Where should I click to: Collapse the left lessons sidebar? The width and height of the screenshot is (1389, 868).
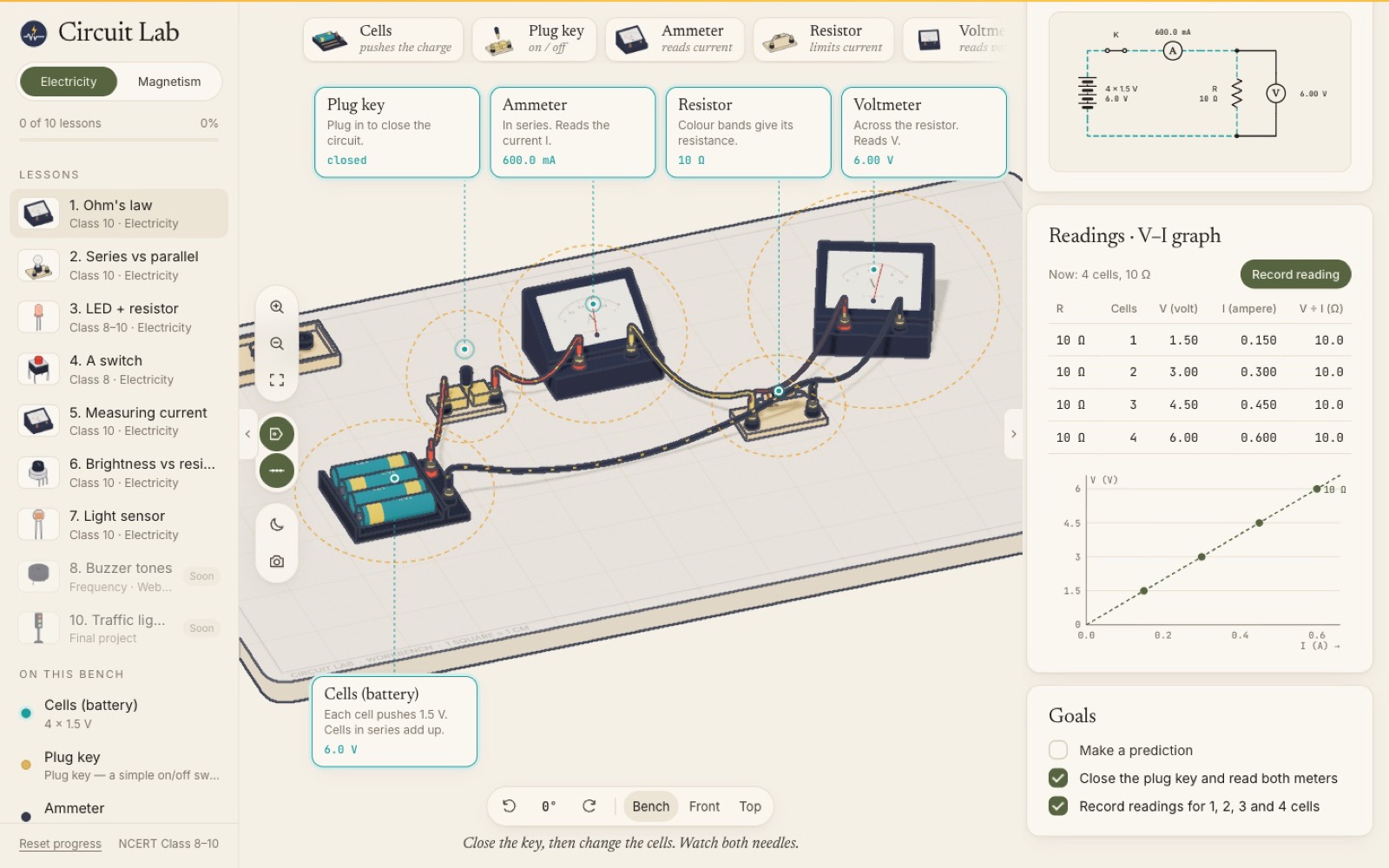point(247,434)
